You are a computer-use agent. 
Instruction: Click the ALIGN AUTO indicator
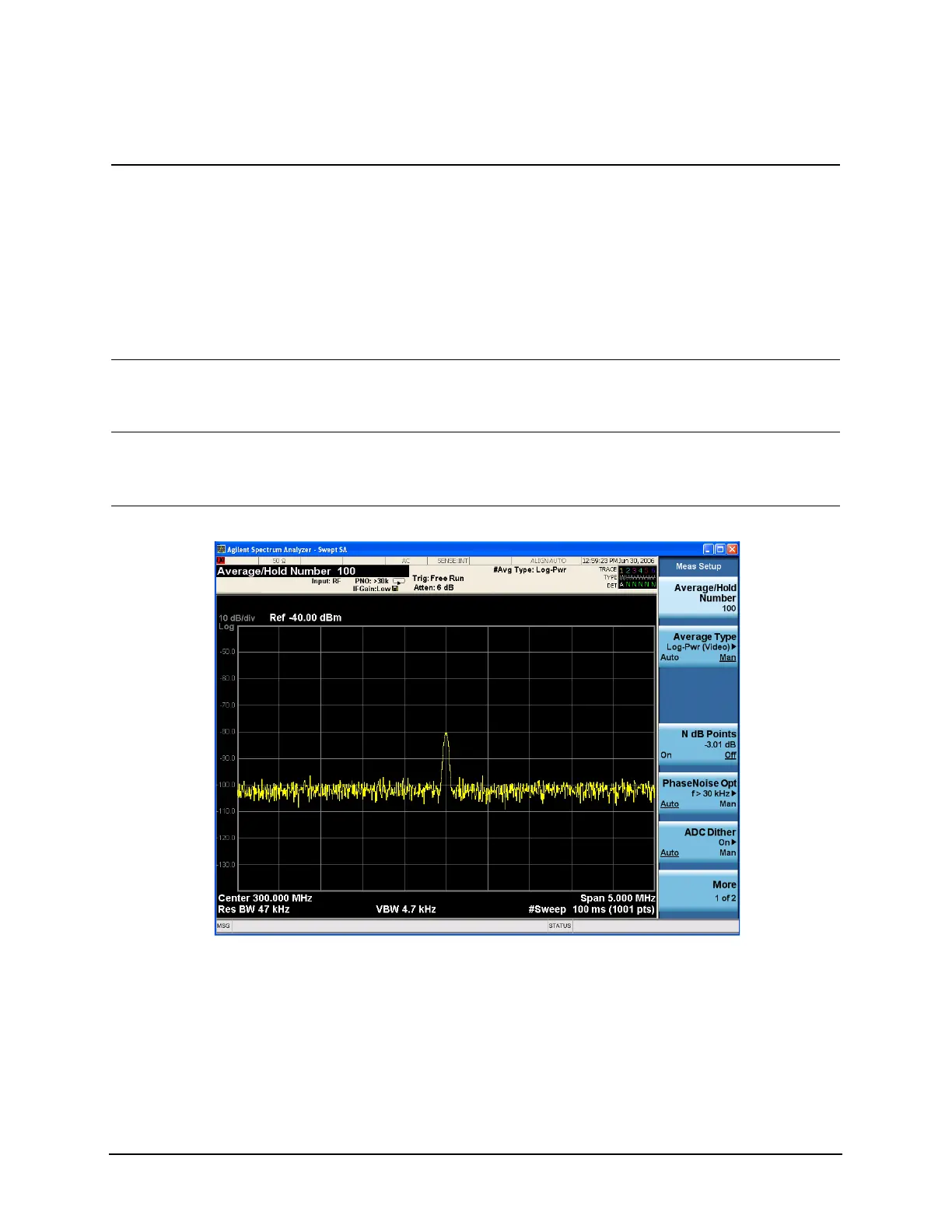point(548,561)
